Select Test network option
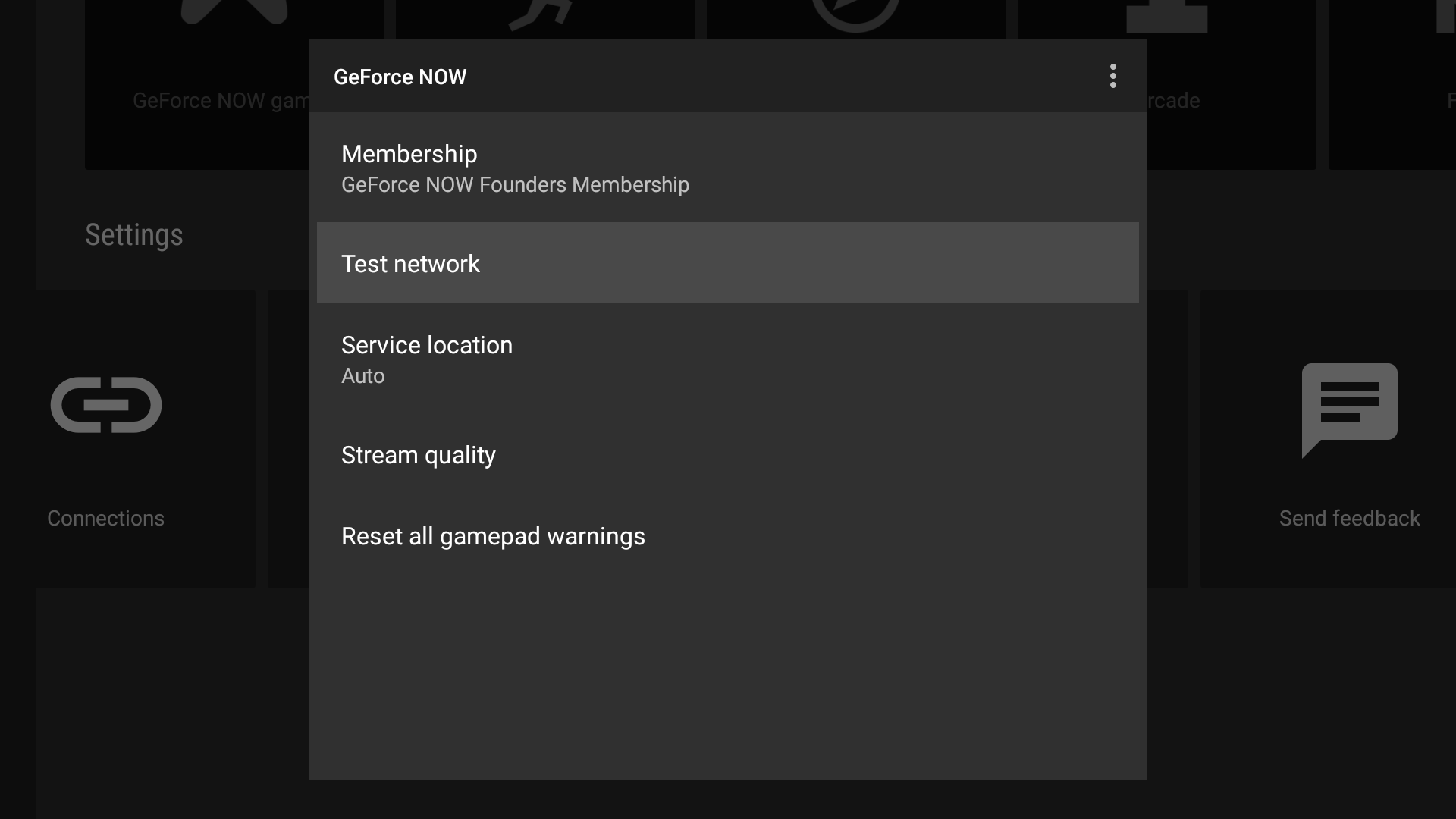The image size is (1456, 819). point(728,263)
